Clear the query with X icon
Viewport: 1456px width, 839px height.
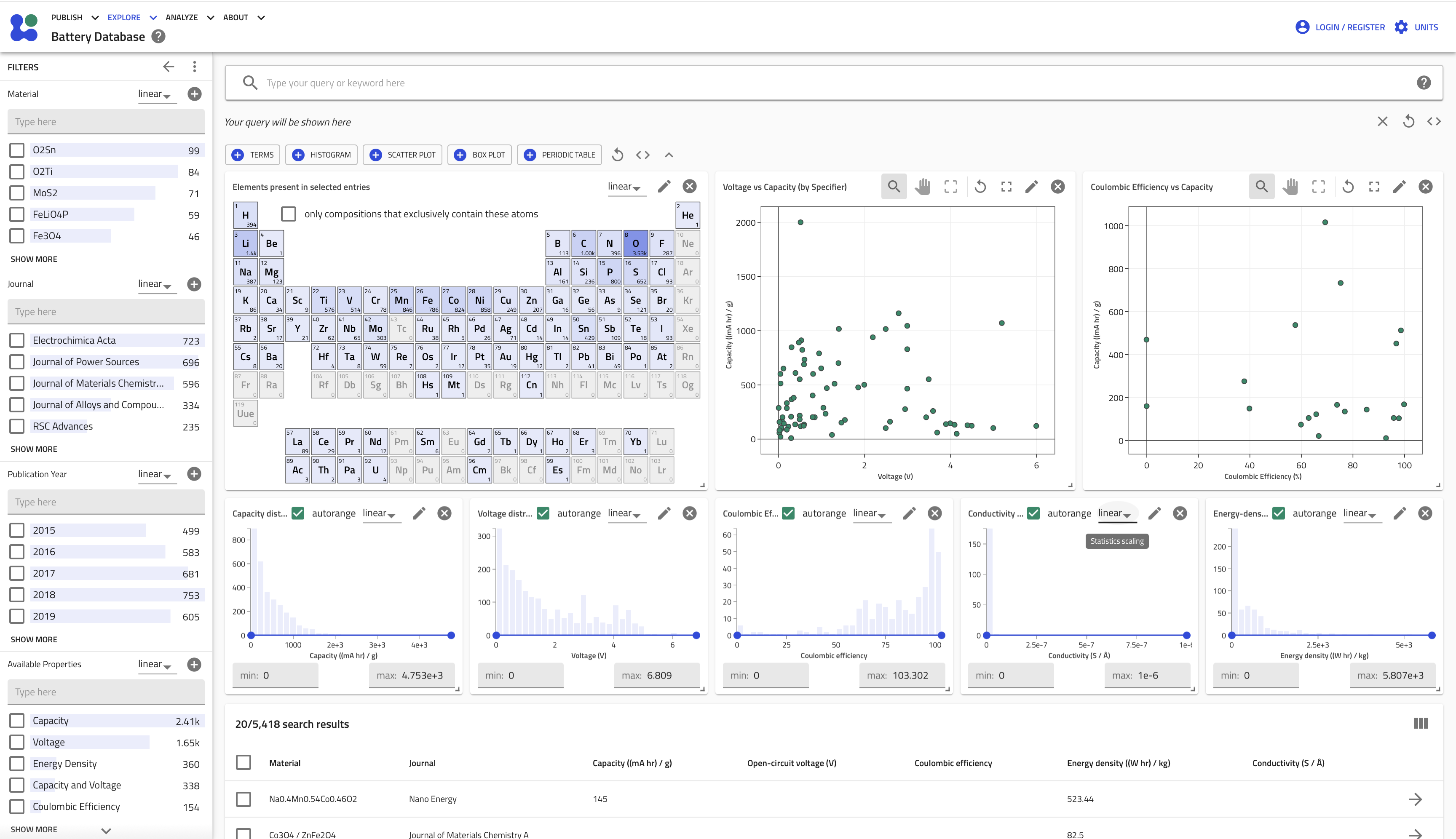[x=1382, y=122]
